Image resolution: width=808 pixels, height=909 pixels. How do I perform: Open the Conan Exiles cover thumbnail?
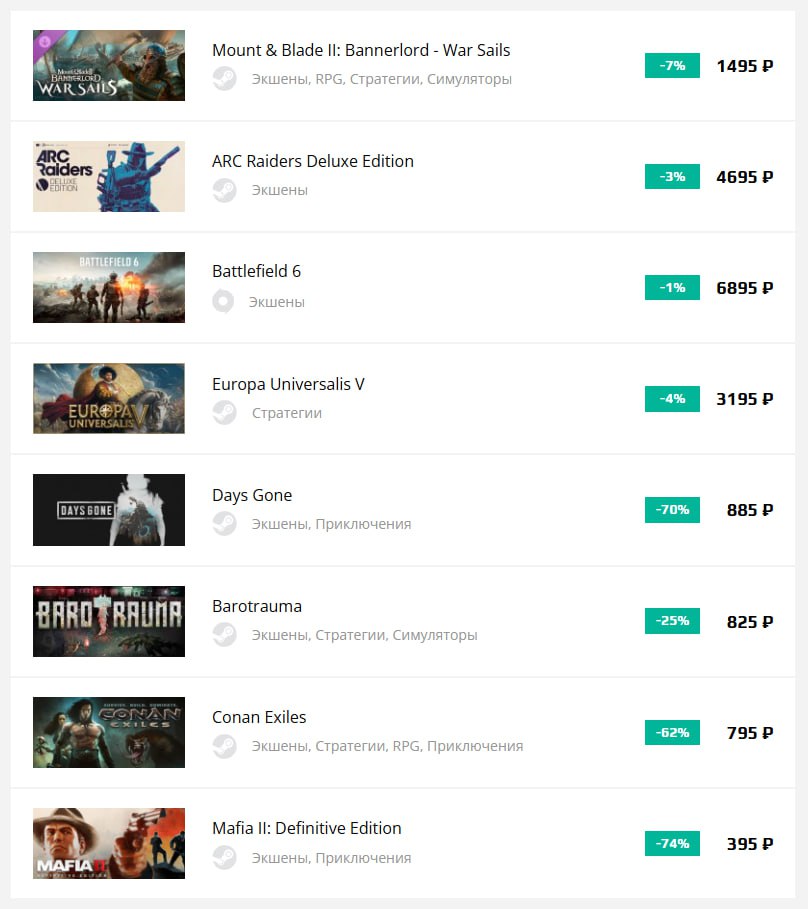[109, 732]
